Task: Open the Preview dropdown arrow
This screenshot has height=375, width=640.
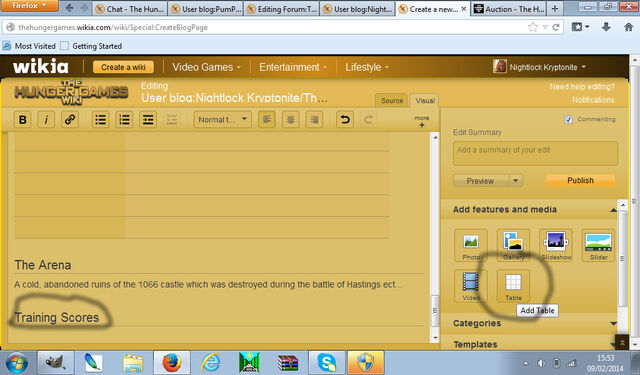Action: click(x=516, y=180)
